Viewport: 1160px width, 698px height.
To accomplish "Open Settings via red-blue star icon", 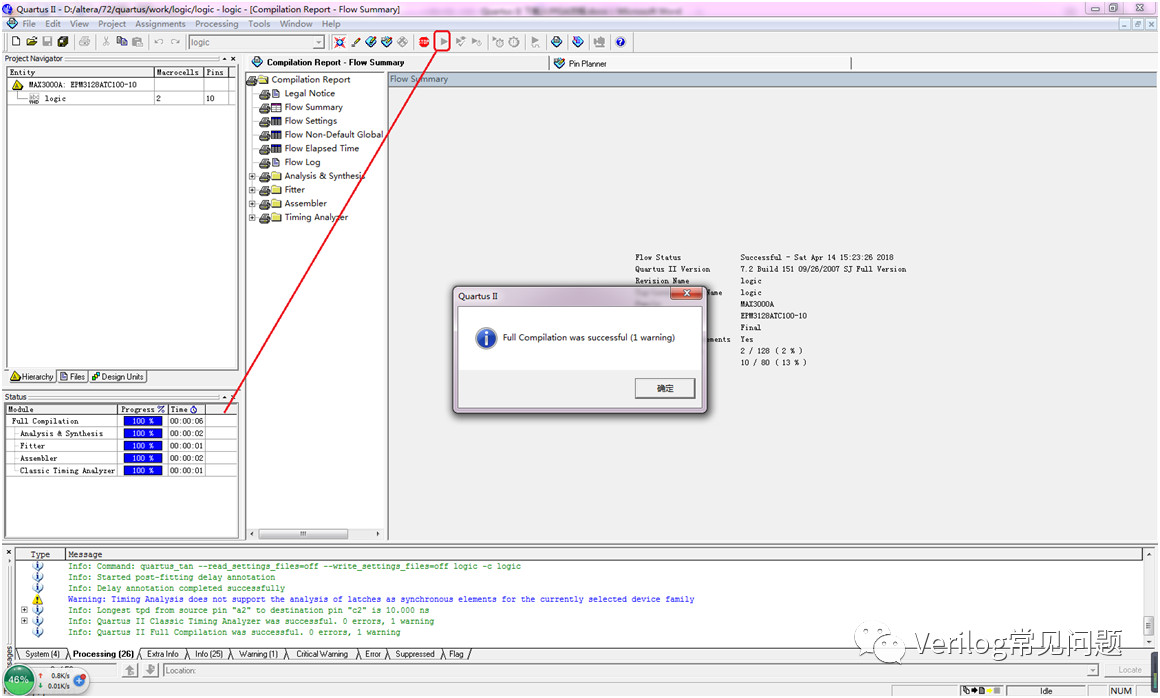I will point(339,42).
